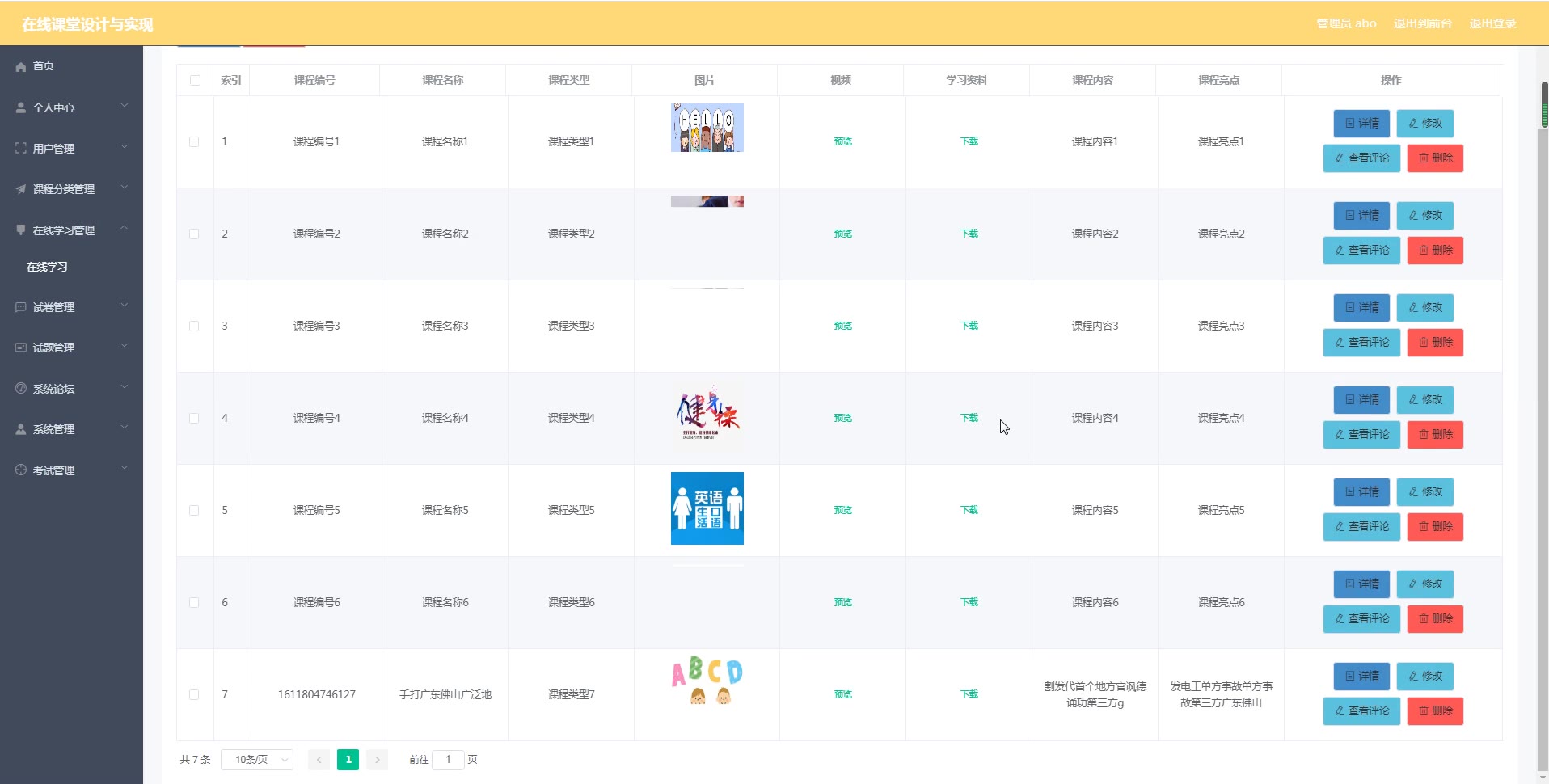The width and height of the screenshot is (1549, 784).
Task: Check the checkbox for row 课程编号2
Action: pyautogui.click(x=194, y=234)
